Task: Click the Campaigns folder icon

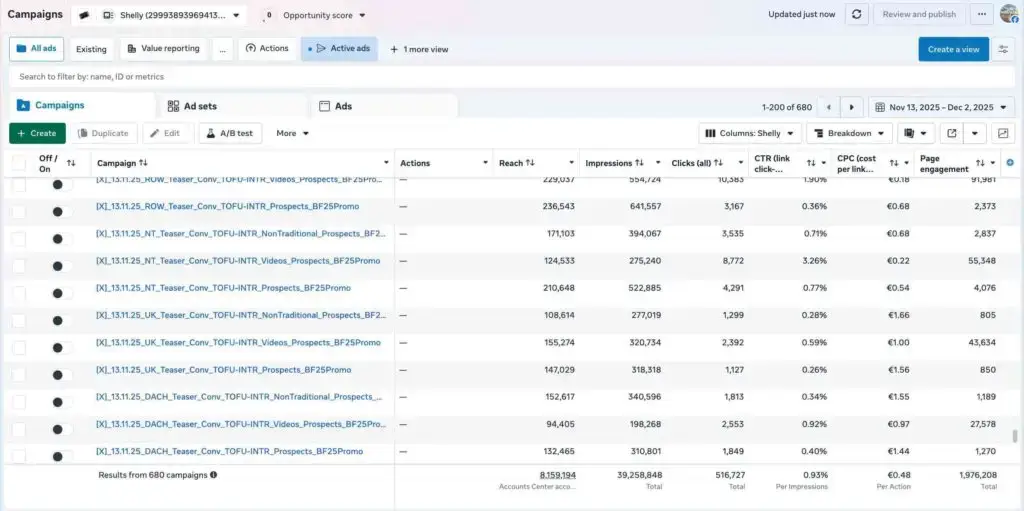Action: pos(23,105)
